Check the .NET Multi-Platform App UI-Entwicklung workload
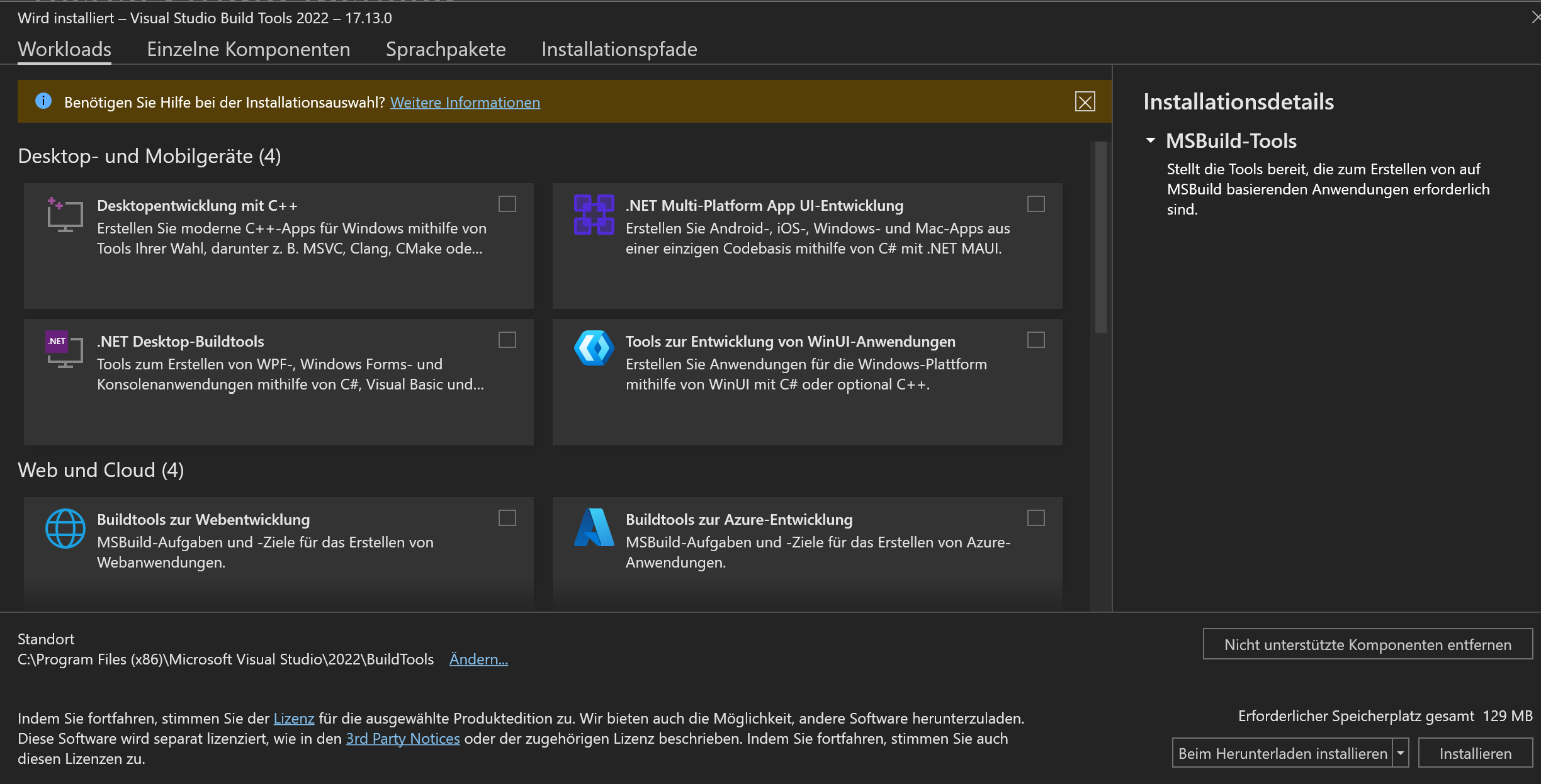The height and width of the screenshot is (784, 1541). click(1036, 204)
